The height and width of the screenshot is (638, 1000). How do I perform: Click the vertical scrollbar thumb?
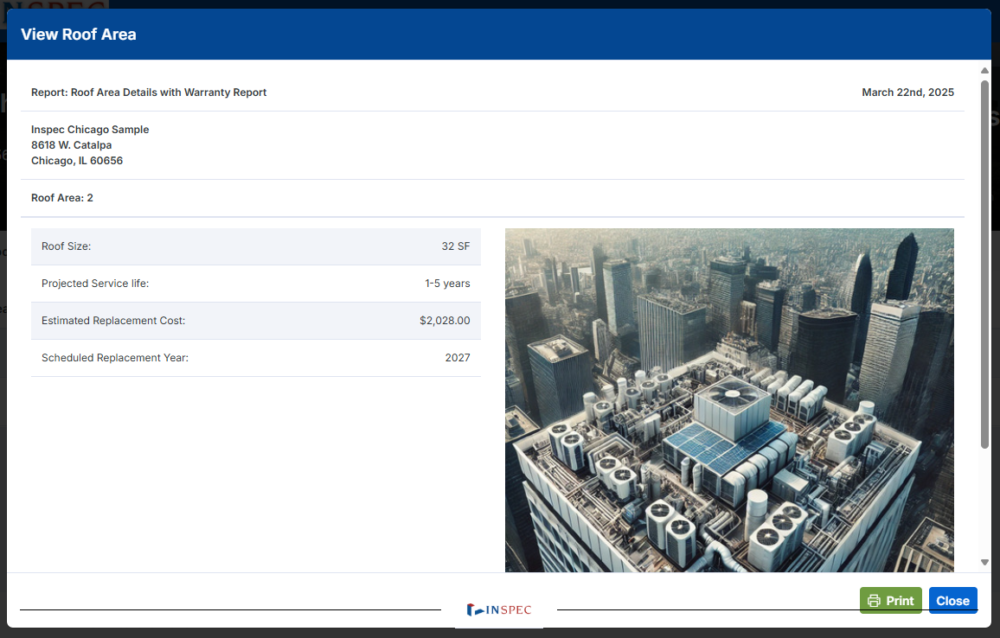click(x=985, y=260)
